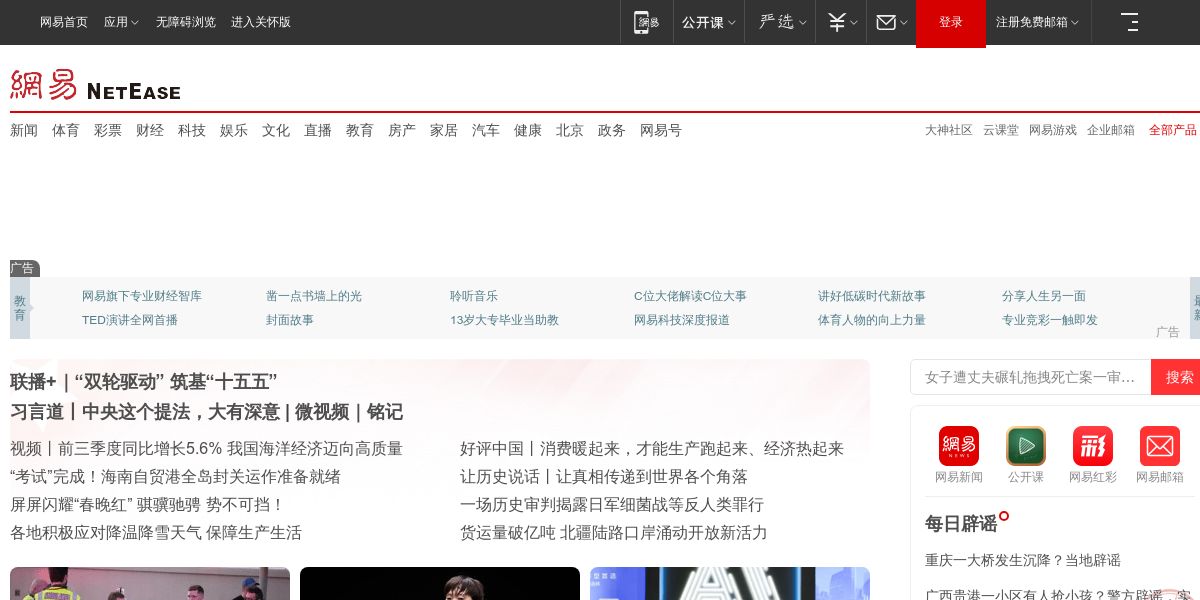Expand the ¥ wallet dropdown
1200x600 pixels.
pyautogui.click(x=841, y=22)
